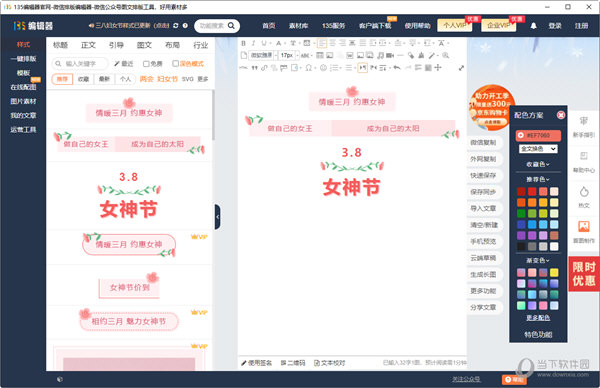Click the refresh icon beside the announcement
This screenshot has width=600, height=388.
176,26
